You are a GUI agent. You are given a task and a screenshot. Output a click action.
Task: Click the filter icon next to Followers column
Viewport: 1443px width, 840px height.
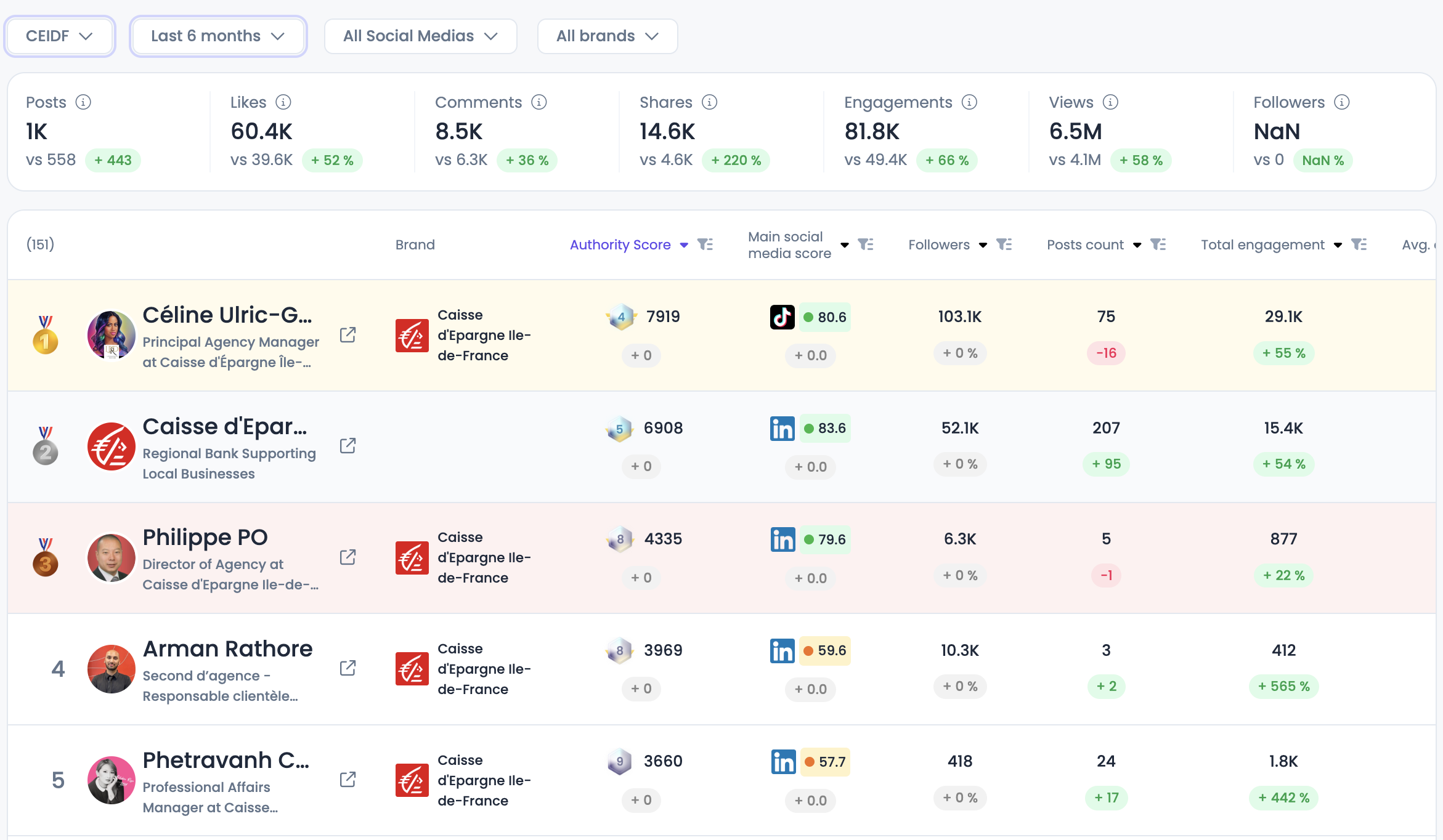[1004, 244]
